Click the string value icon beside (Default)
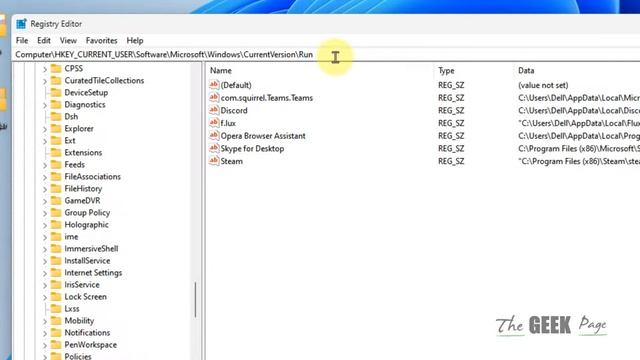640x360 pixels. tap(214, 84)
